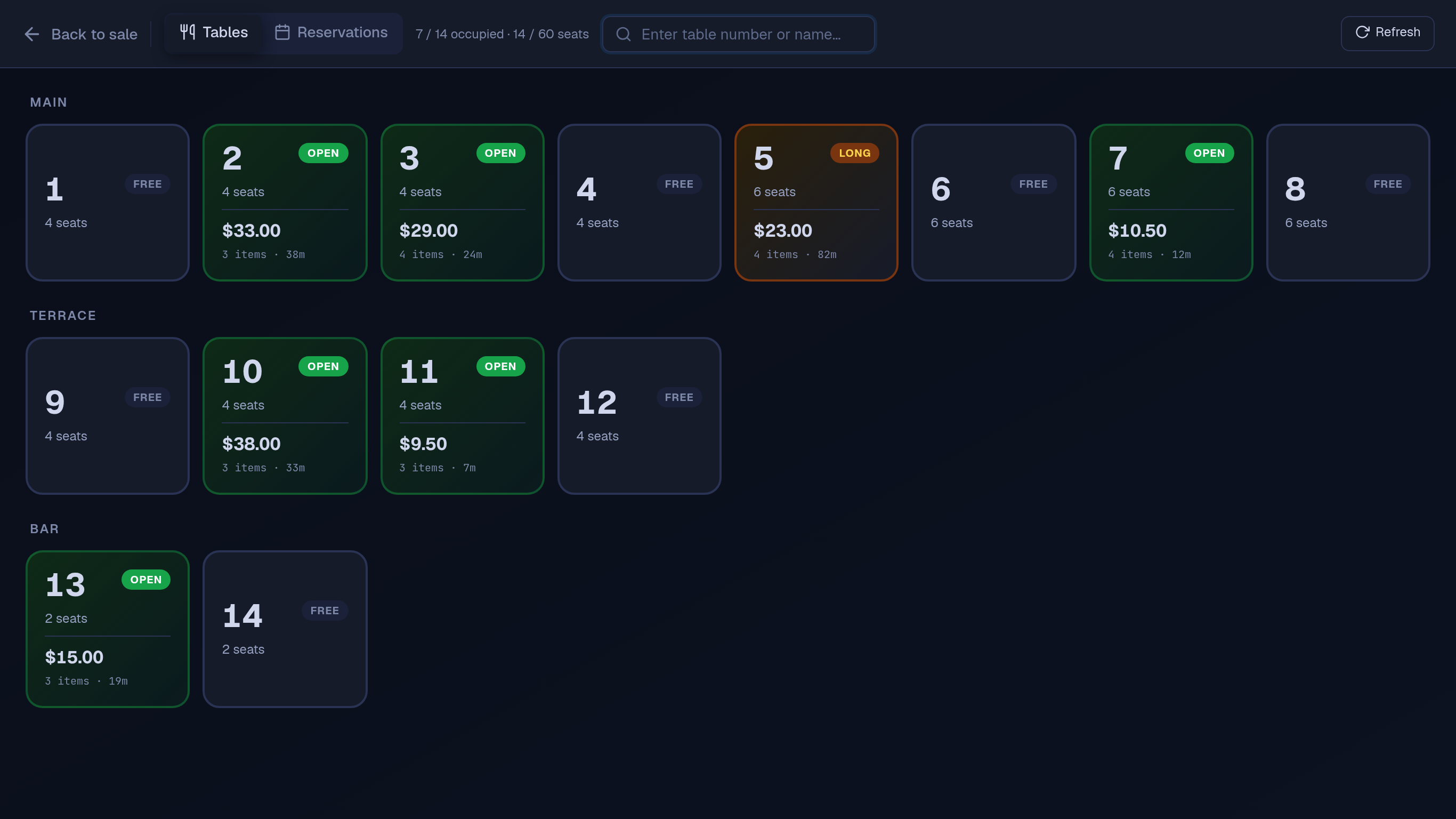Image resolution: width=1456 pixels, height=819 pixels.
Task: Open free table 1 in Main
Action: tap(108, 203)
